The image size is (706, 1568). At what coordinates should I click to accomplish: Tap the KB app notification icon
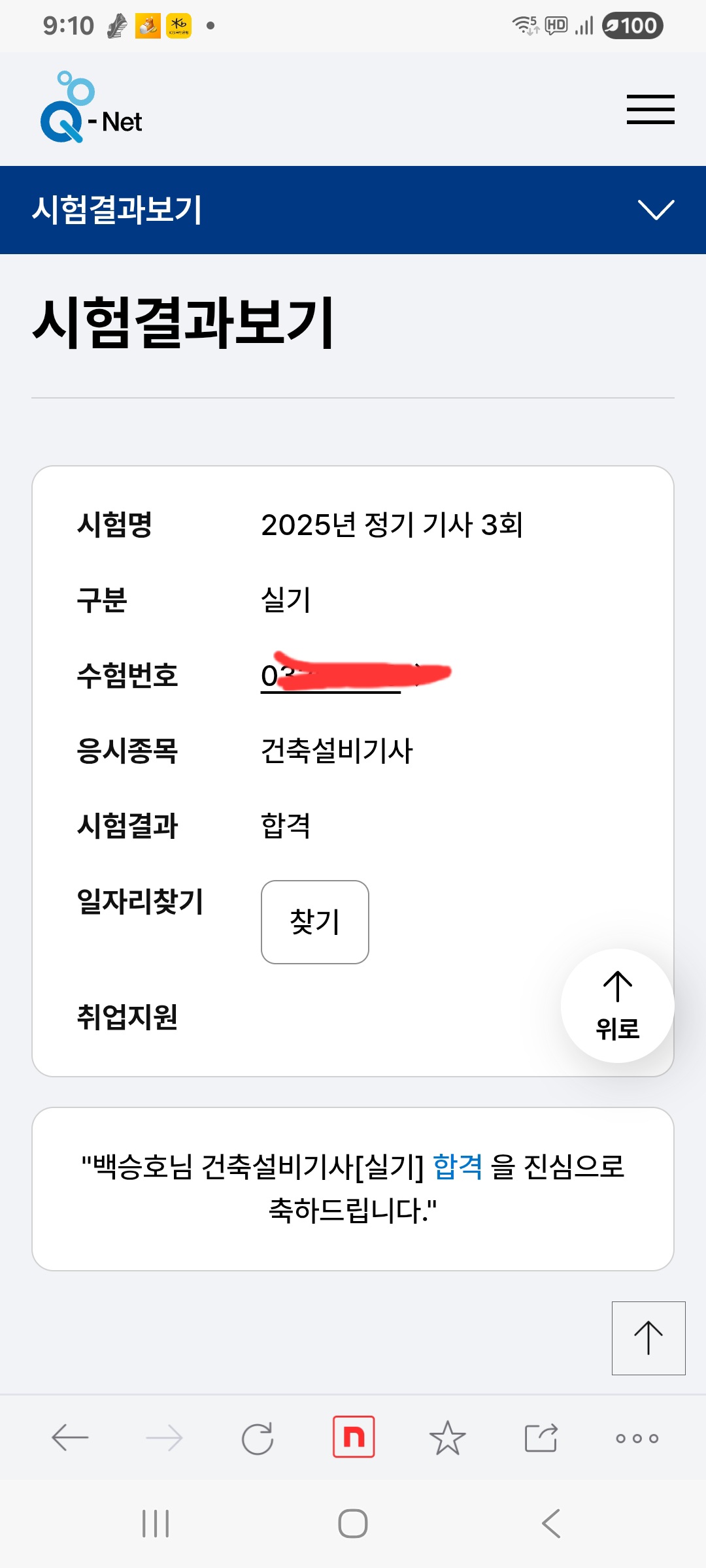click(x=178, y=26)
